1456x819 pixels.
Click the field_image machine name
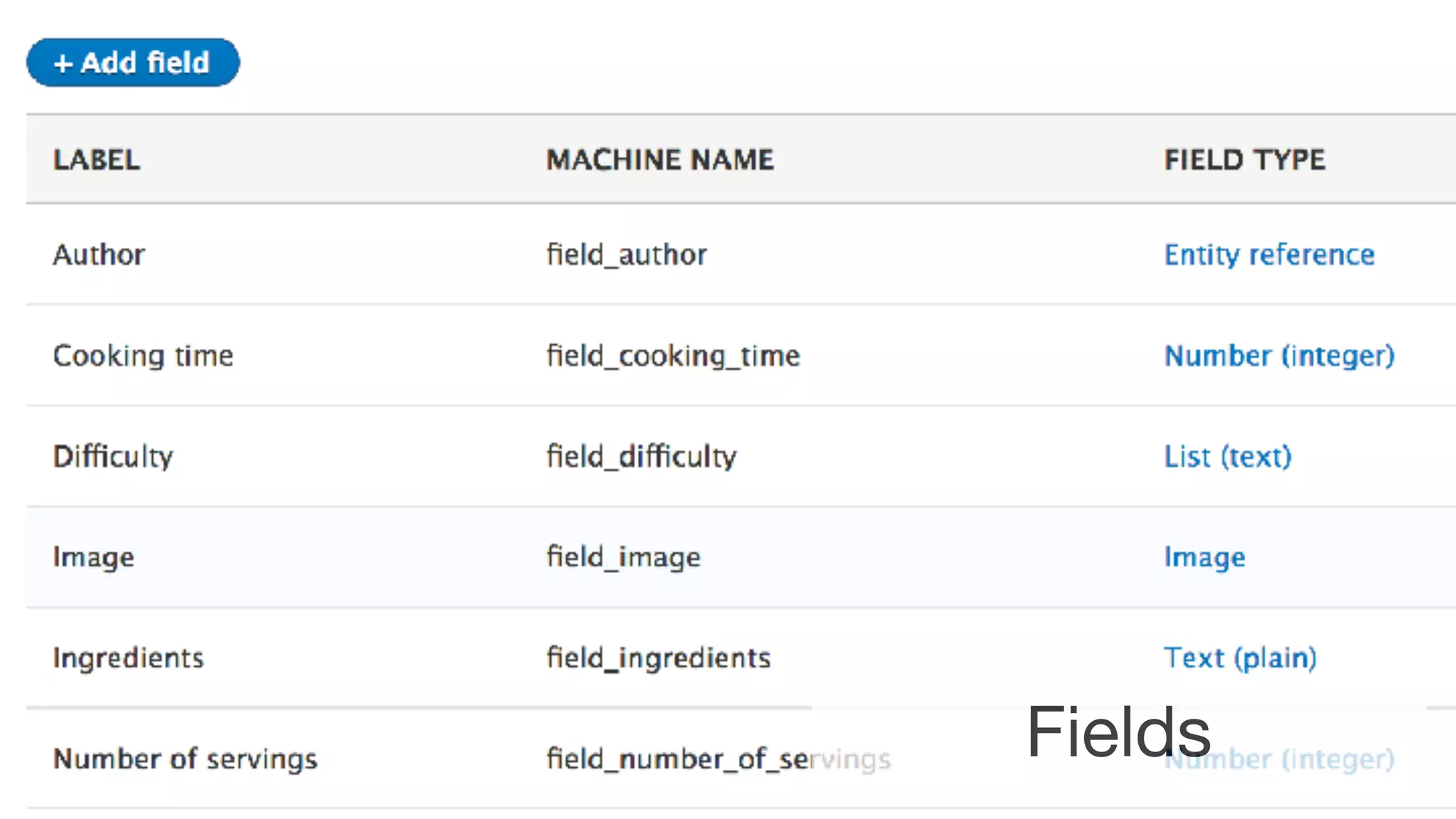point(623,557)
